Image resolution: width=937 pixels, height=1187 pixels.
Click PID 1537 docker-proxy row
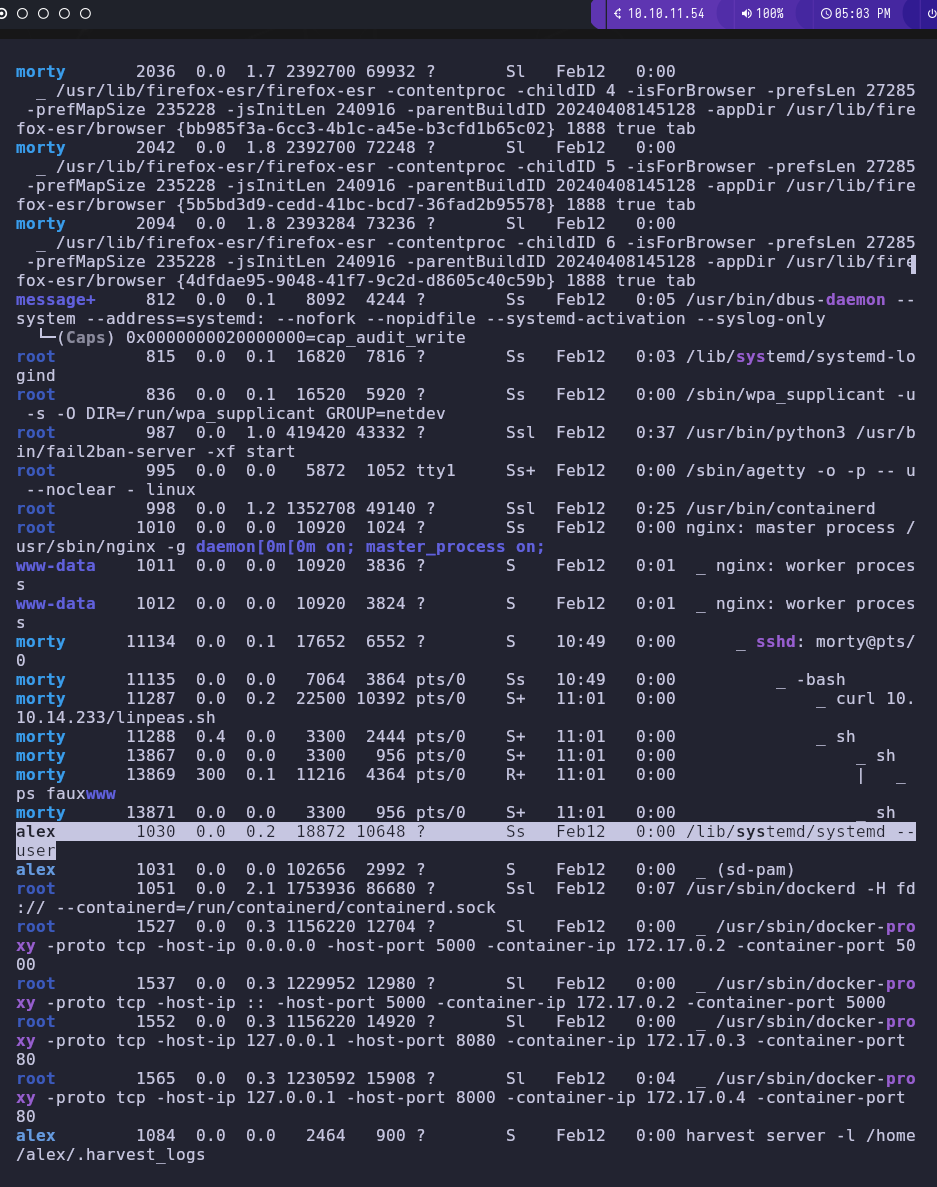coord(155,984)
